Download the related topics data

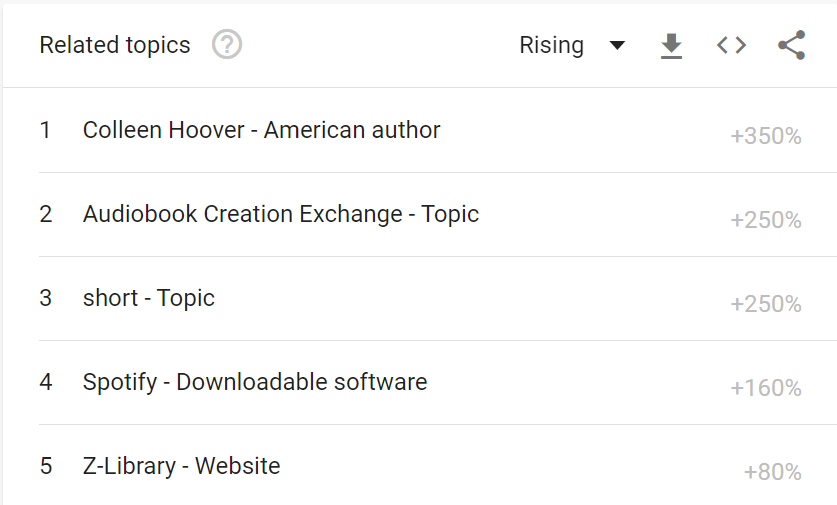671,45
